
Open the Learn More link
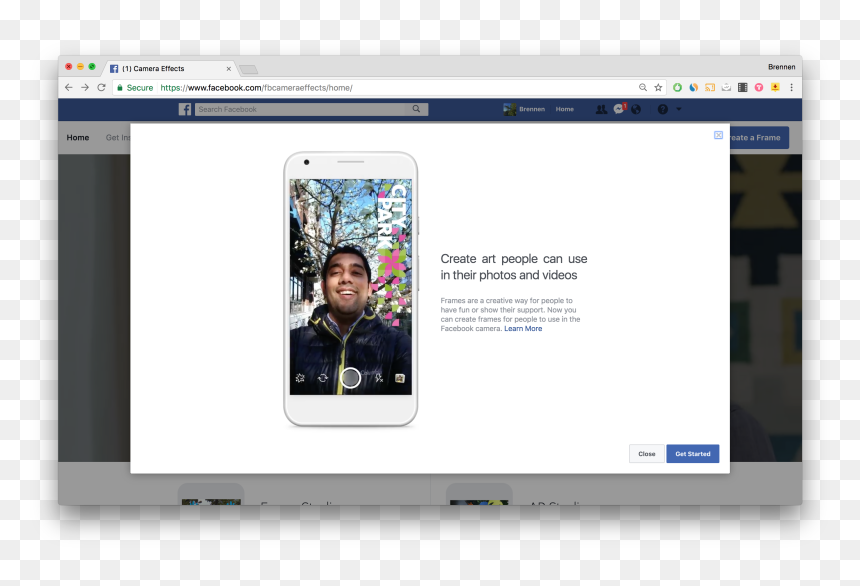pyautogui.click(x=523, y=329)
